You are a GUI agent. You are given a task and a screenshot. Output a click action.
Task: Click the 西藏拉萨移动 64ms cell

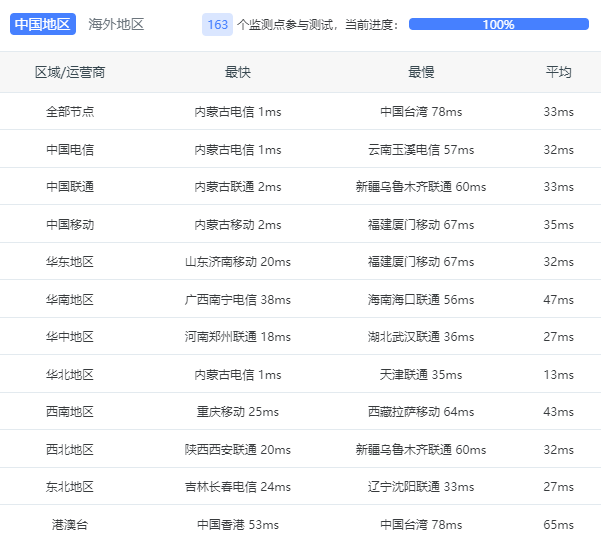click(x=421, y=412)
